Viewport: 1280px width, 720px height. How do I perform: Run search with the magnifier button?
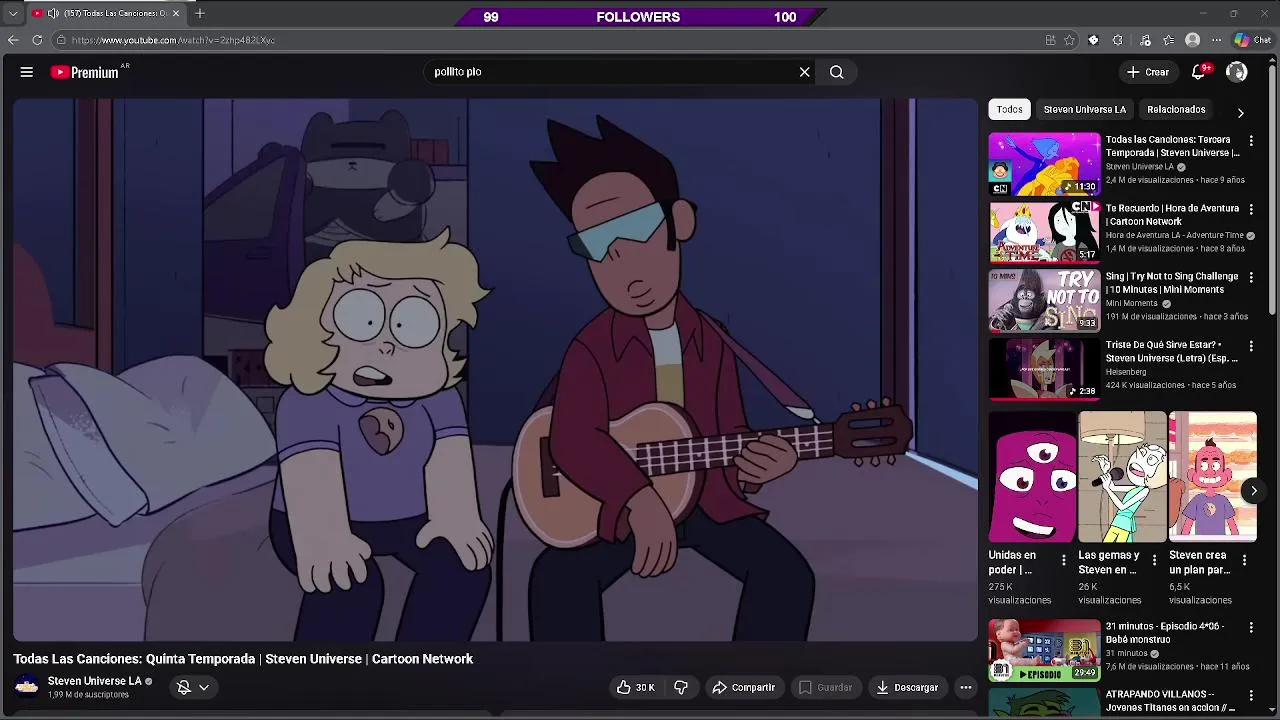(x=837, y=72)
